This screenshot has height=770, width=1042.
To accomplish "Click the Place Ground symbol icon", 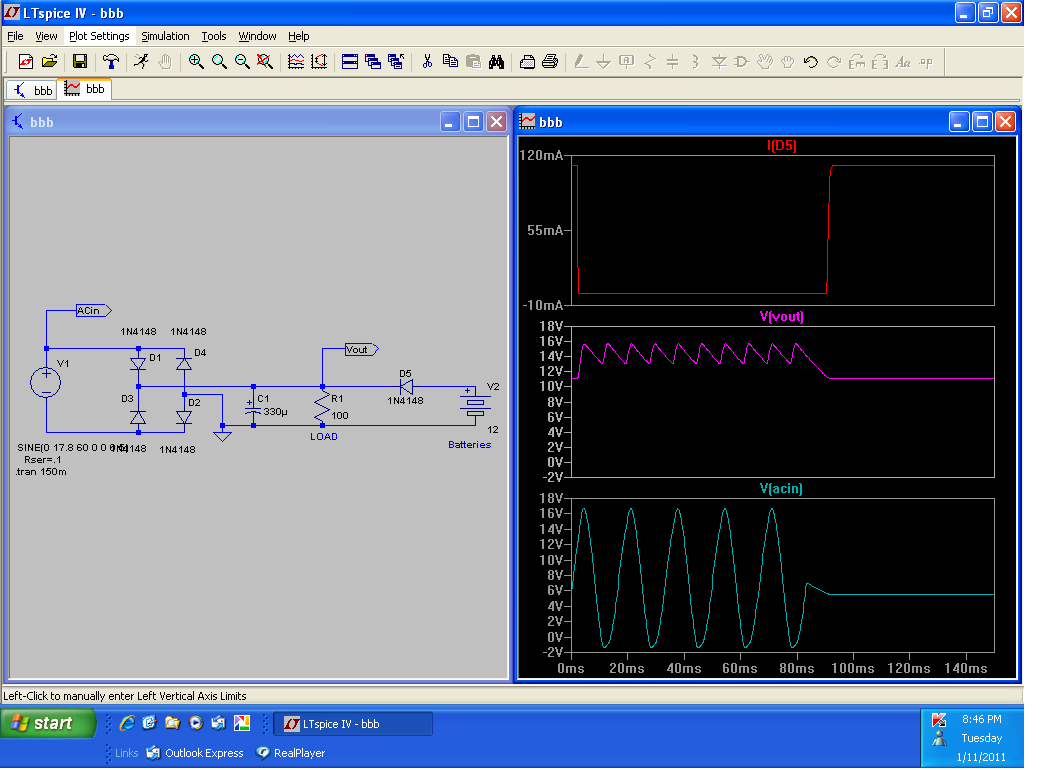I will [603, 62].
